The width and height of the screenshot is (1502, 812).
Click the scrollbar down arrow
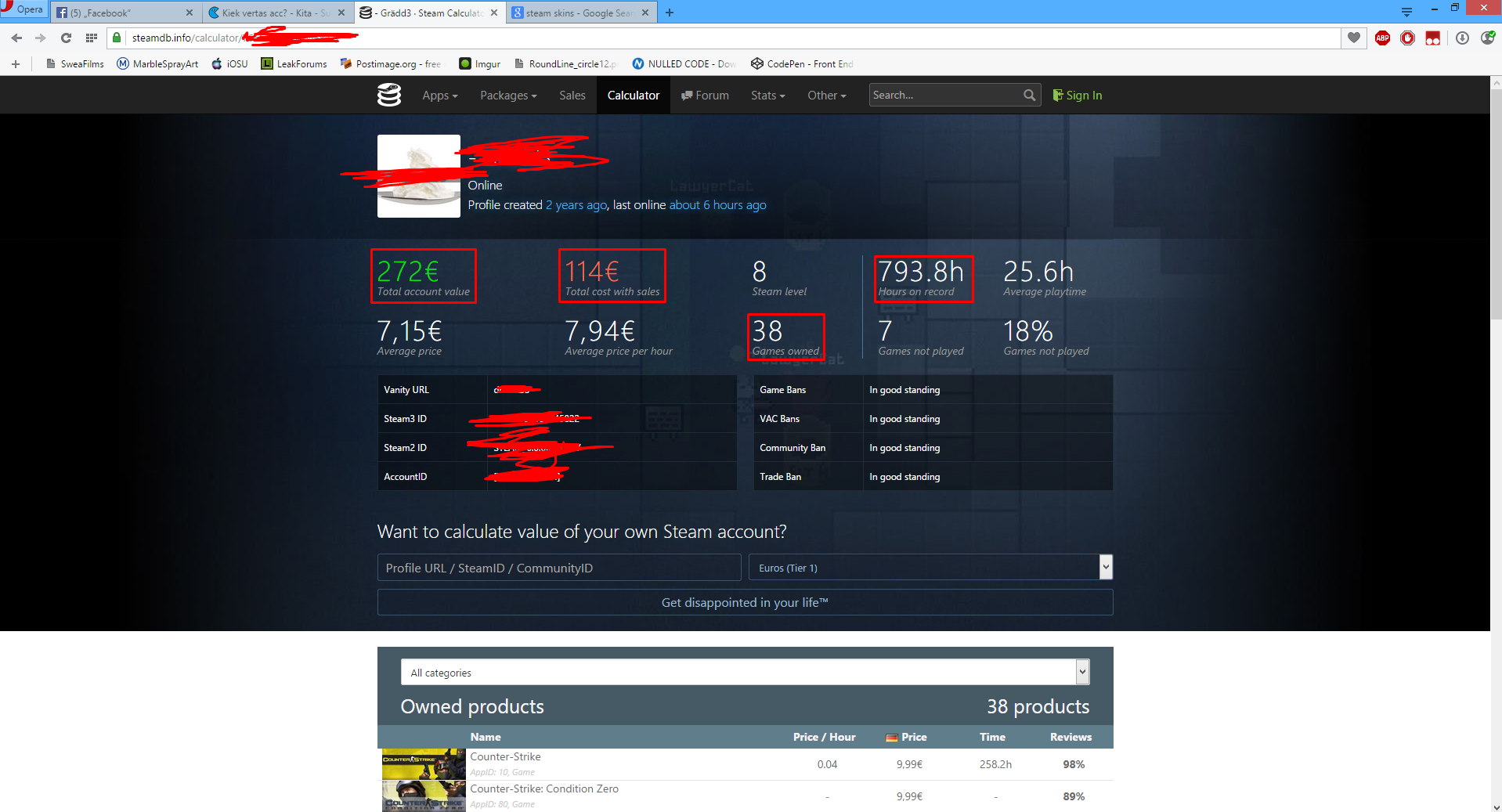(1496, 807)
